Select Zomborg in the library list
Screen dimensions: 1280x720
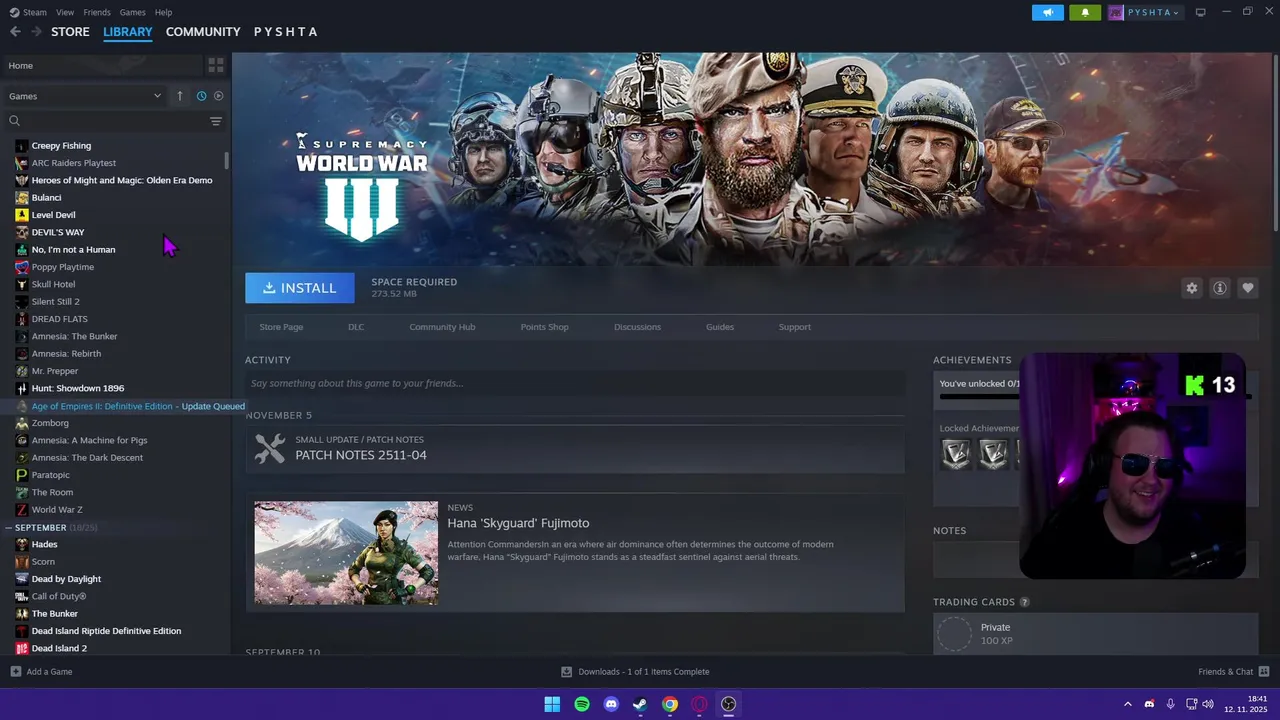(50, 423)
